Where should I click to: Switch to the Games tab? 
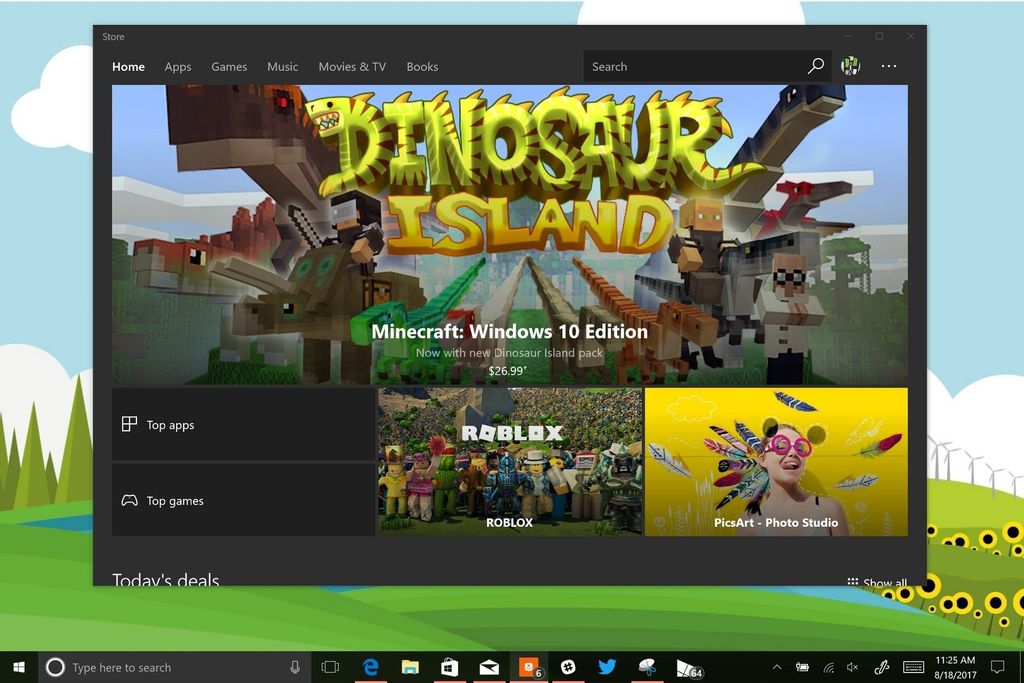point(229,66)
